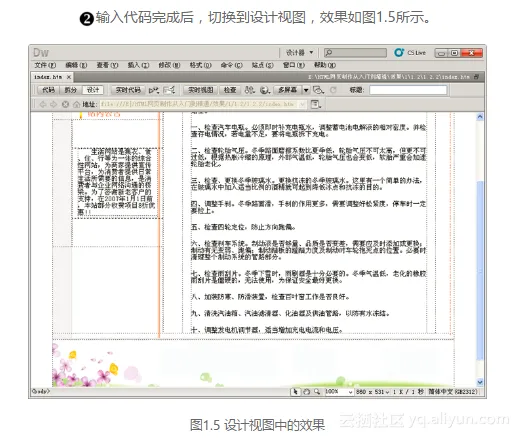This screenshot has height=439, width=520.
Task: Click the browser back arrow icon
Action: point(43,104)
